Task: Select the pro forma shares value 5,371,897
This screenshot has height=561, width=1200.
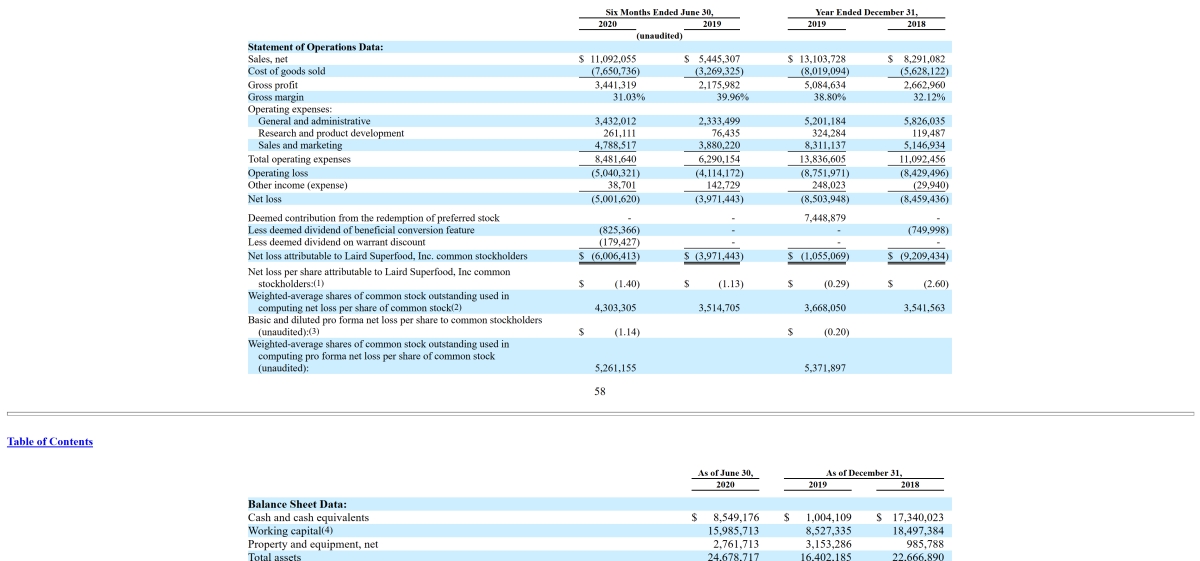Action: tap(825, 368)
